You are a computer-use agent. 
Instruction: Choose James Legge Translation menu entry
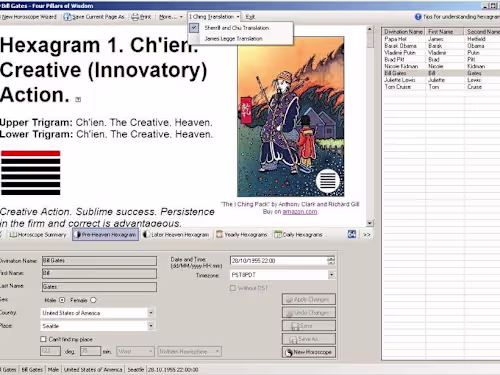click(x=233, y=39)
